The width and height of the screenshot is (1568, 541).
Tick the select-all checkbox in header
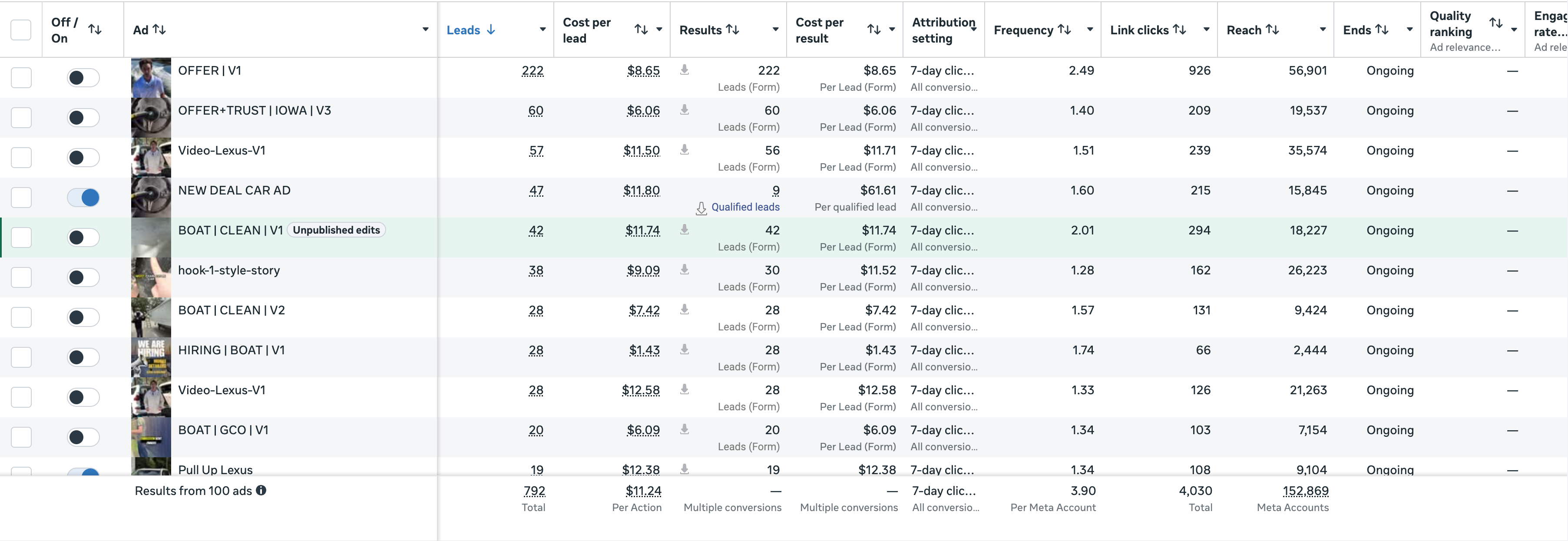[x=21, y=30]
